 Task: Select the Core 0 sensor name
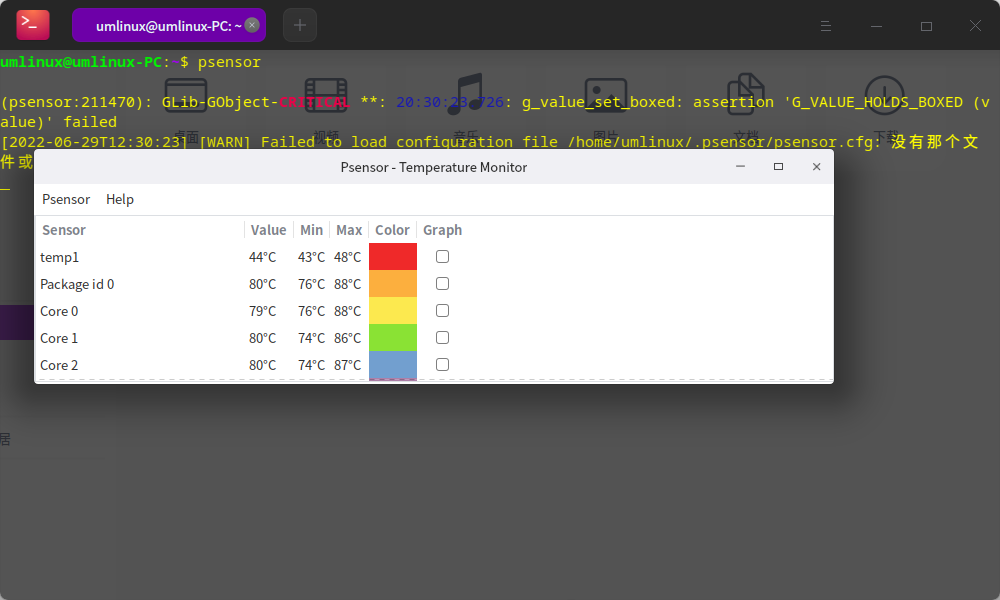59,311
